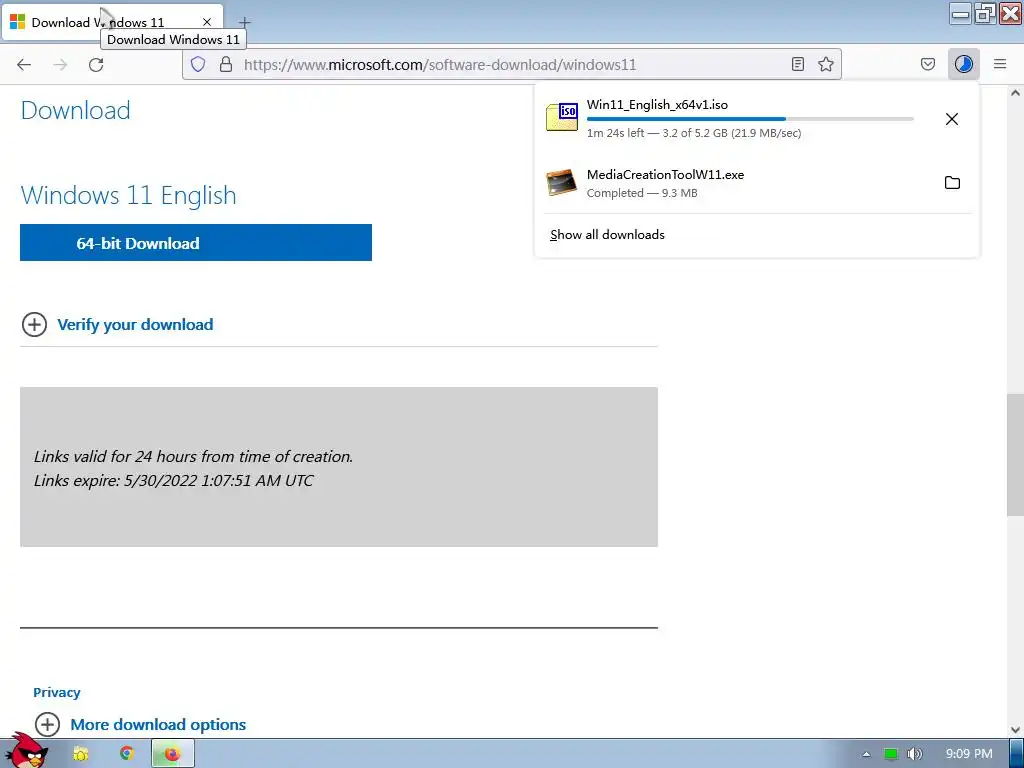This screenshot has width=1024, height=768.
Task: Click the Download heading text
Action: 75,110
